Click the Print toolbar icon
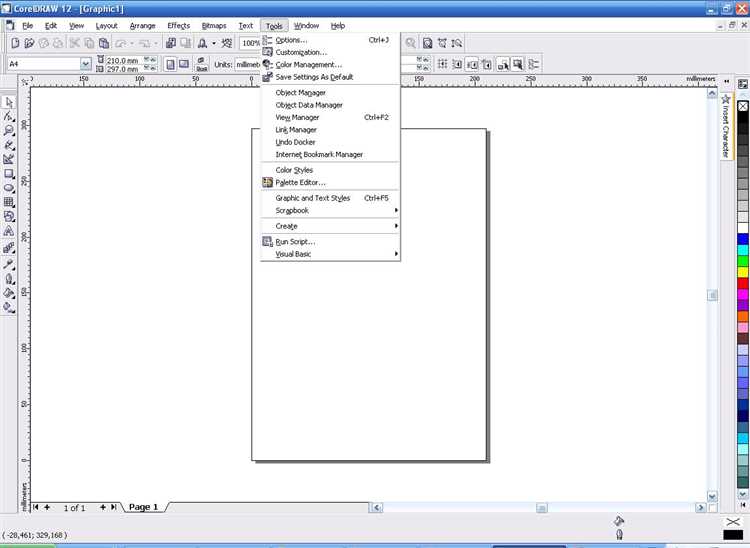 click(58, 43)
